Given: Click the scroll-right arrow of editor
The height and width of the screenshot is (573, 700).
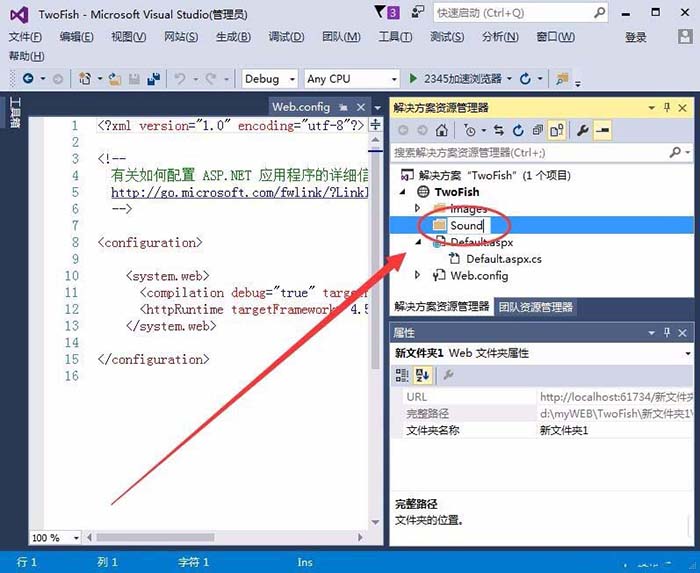Looking at the screenshot, I should point(360,538).
